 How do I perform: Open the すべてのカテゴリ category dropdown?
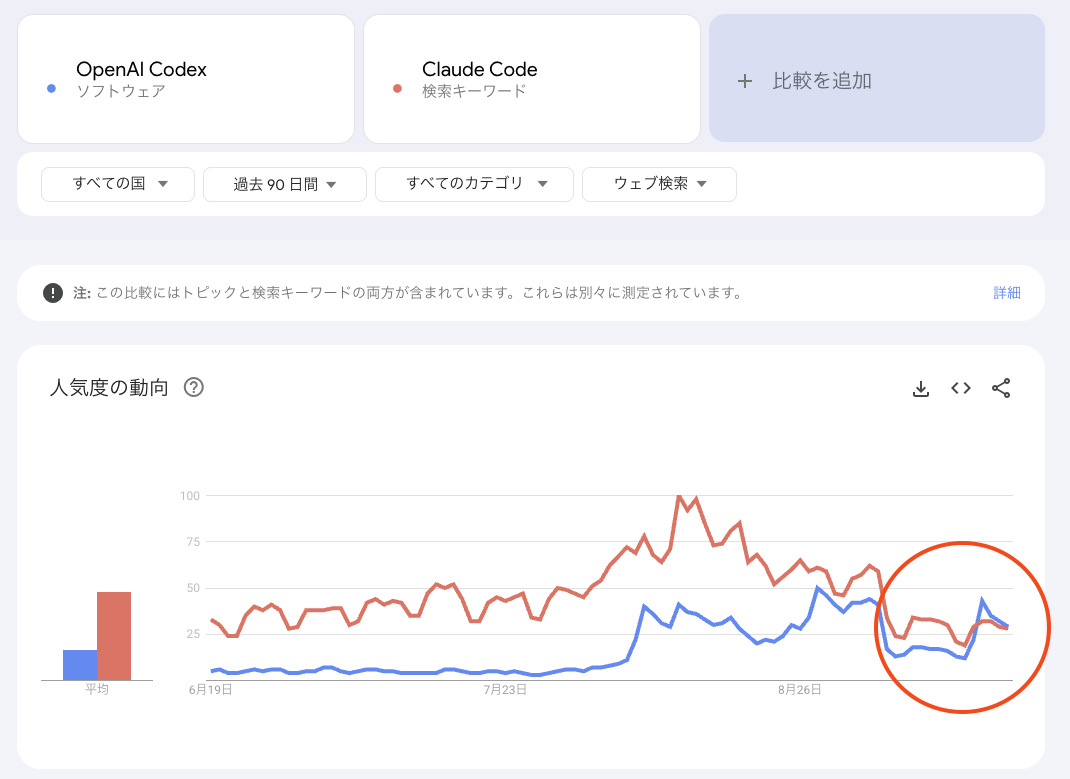[x=473, y=184]
